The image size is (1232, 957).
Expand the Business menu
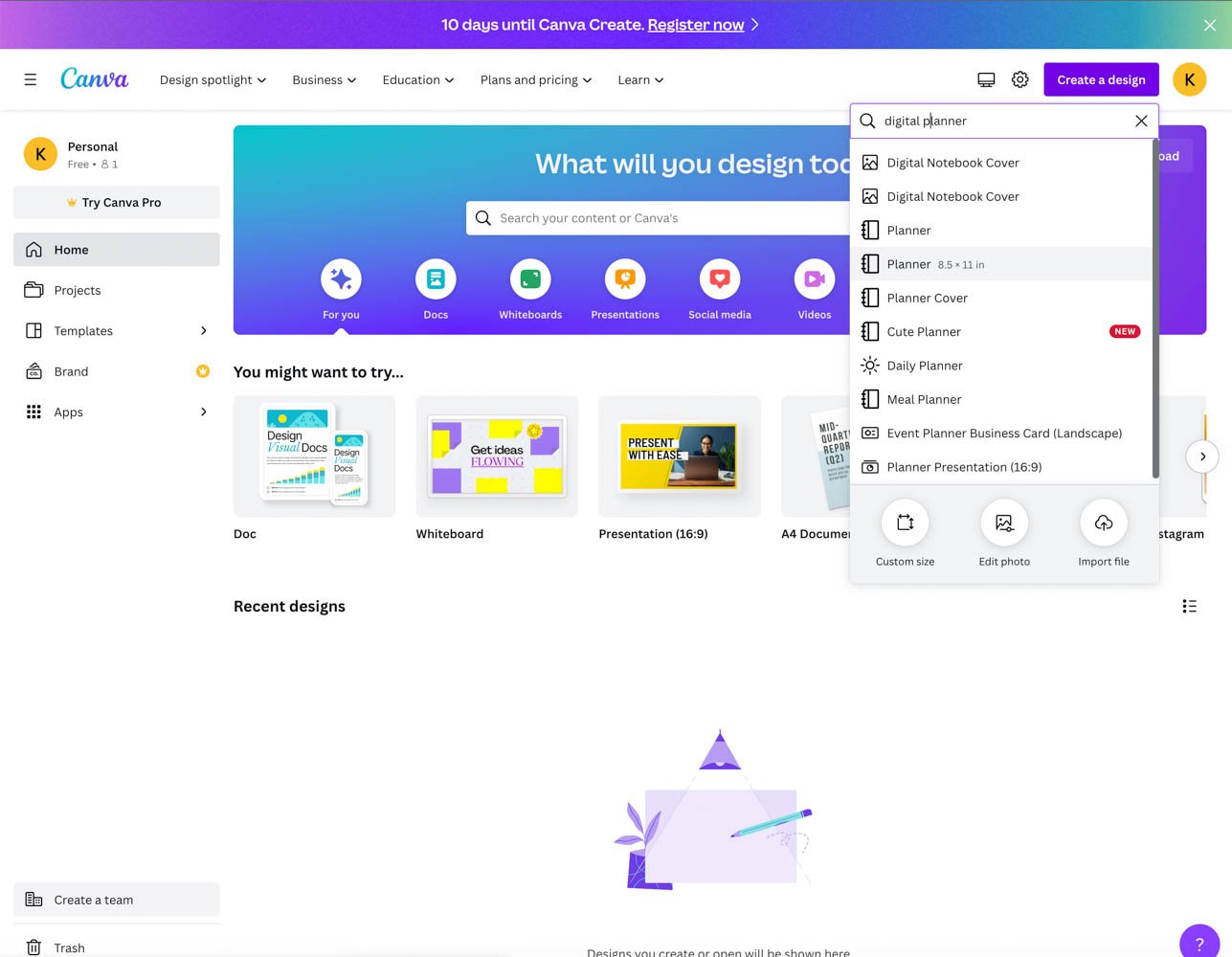point(325,79)
